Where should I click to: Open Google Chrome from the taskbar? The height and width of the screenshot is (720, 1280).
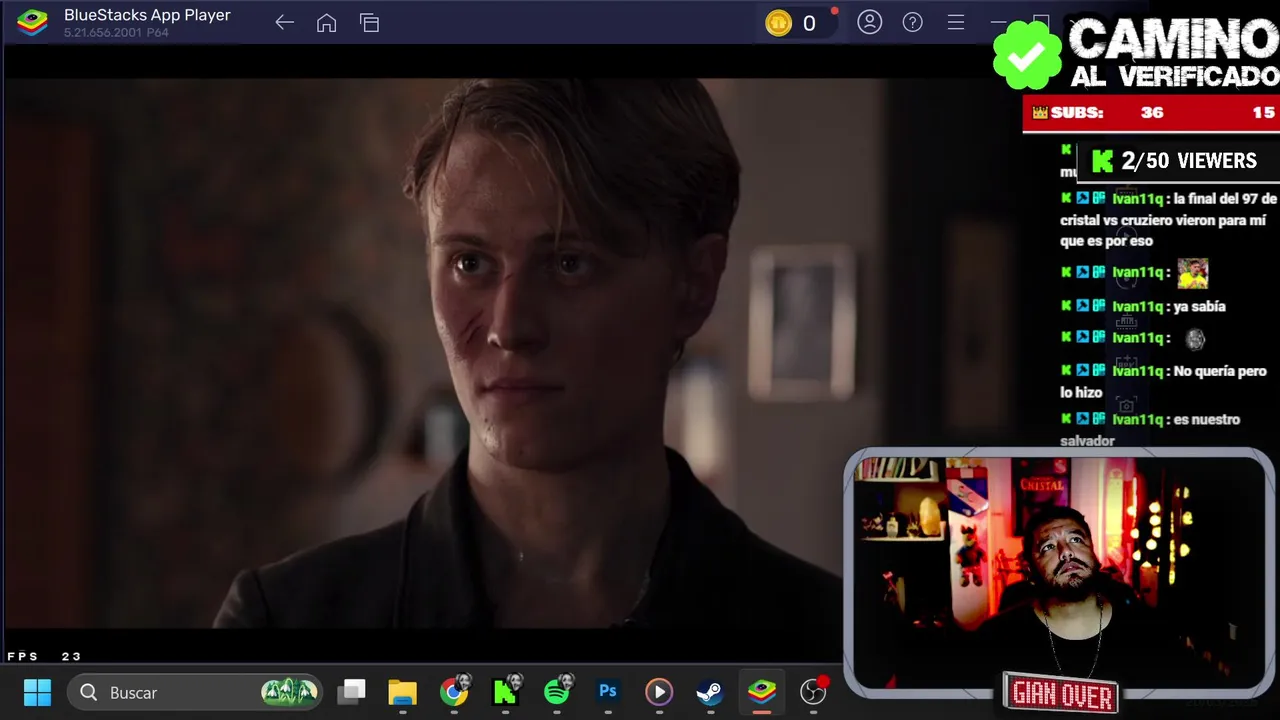(x=454, y=692)
